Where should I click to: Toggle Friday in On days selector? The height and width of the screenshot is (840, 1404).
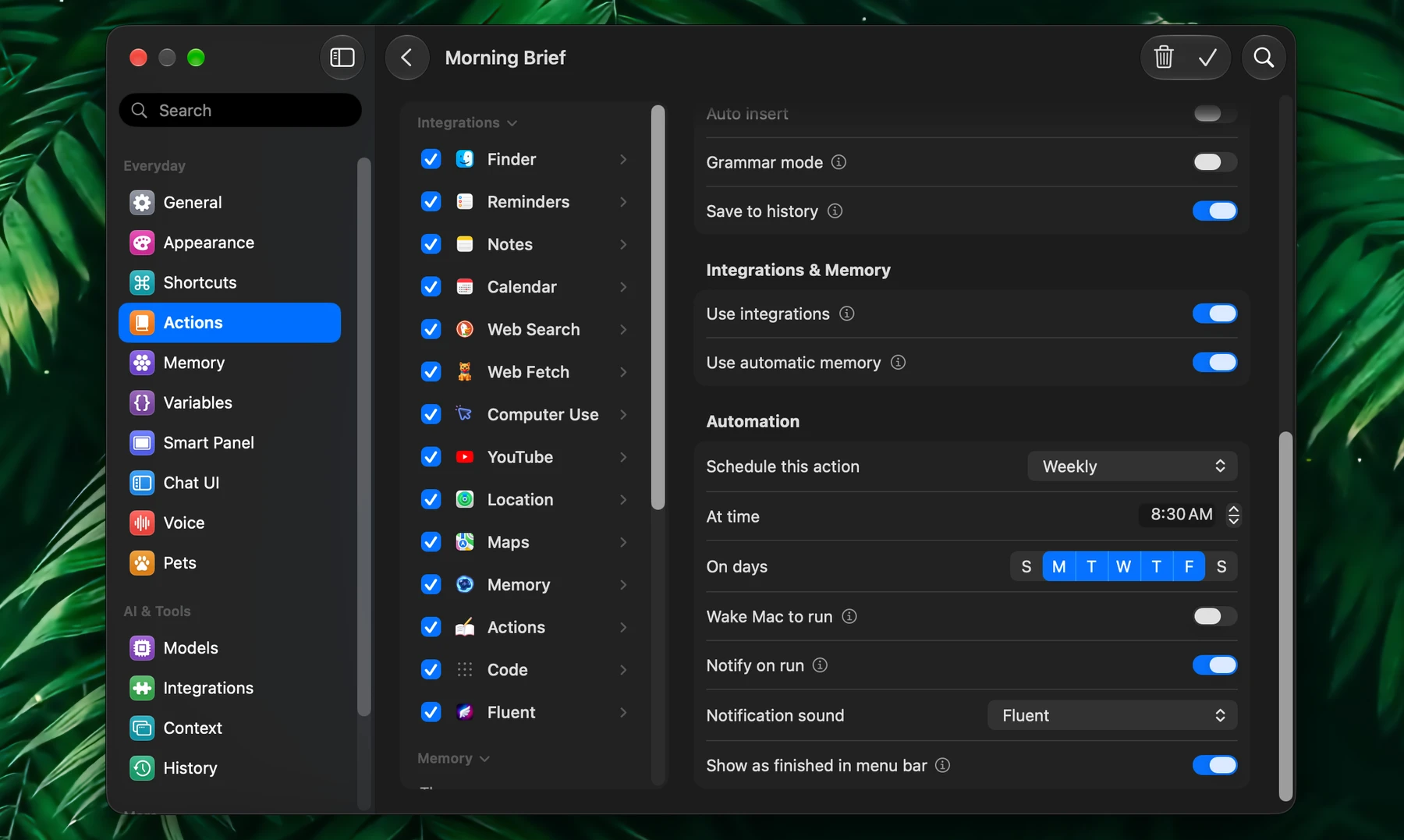(1189, 567)
